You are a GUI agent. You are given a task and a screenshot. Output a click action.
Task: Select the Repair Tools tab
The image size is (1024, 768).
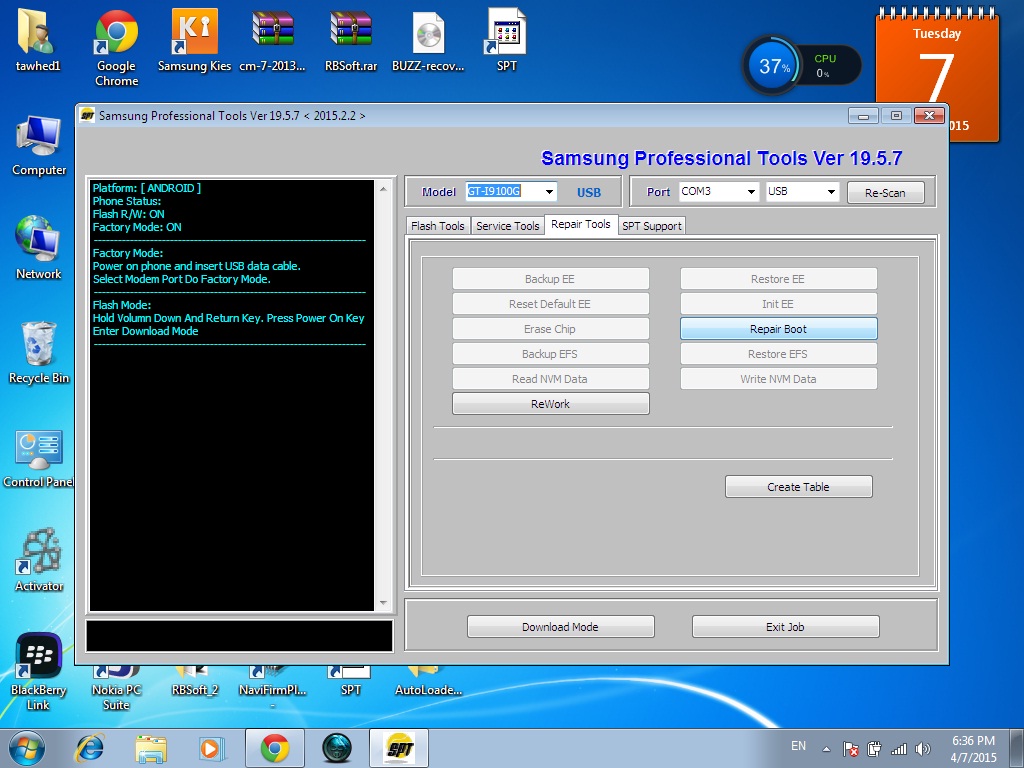click(x=581, y=224)
